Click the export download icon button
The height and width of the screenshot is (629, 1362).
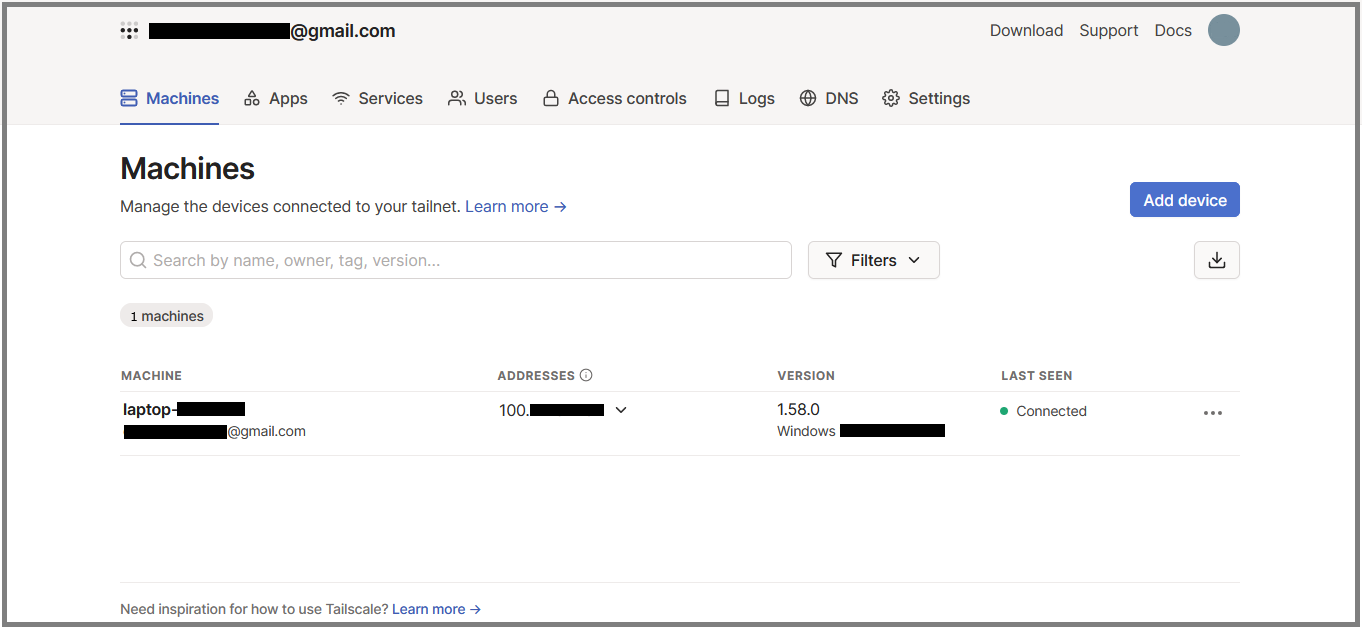(x=1216, y=260)
